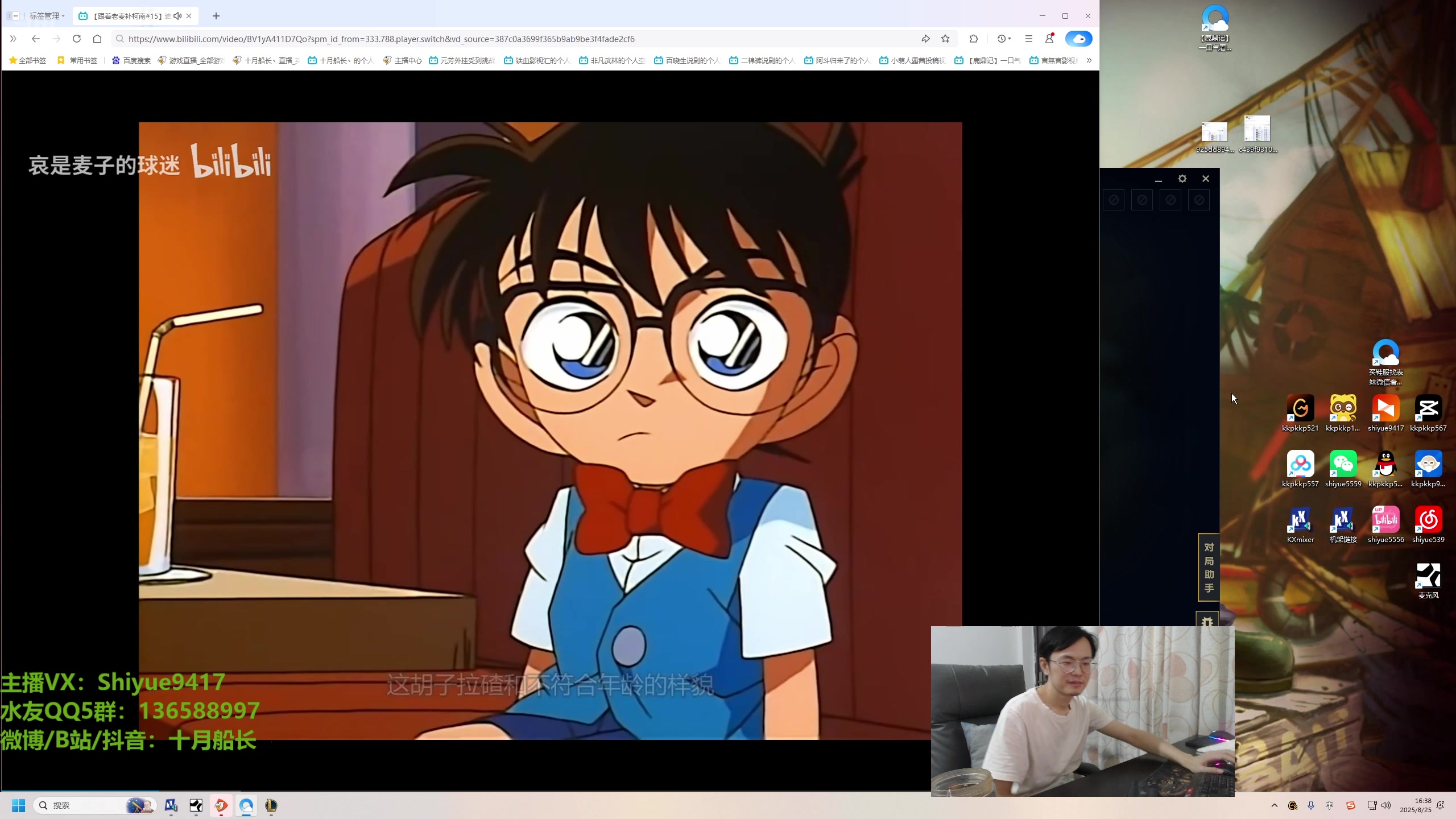The width and height of the screenshot is (1456, 819).
Task: Open the browser main menu (three lines)
Action: pos(1028,39)
